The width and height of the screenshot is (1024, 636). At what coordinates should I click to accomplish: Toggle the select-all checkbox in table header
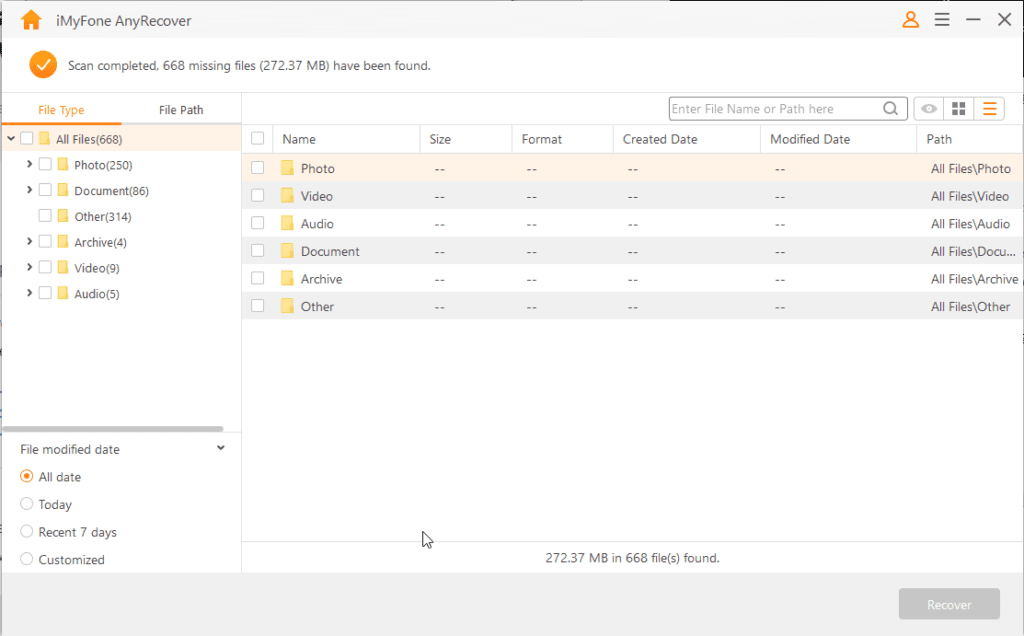[257, 138]
